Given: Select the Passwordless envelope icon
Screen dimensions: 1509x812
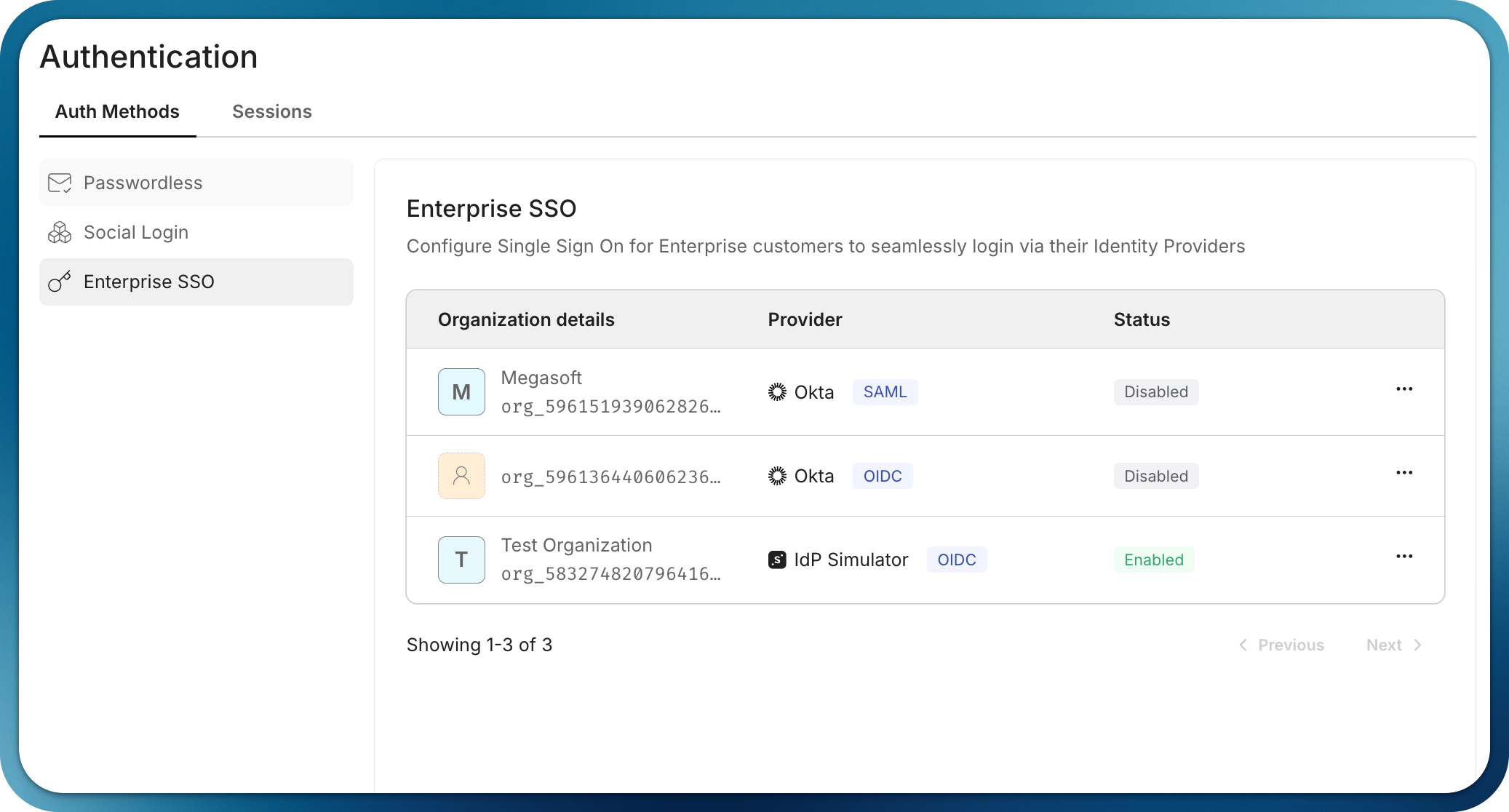Looking at the screenshot, I should [60, 183].
